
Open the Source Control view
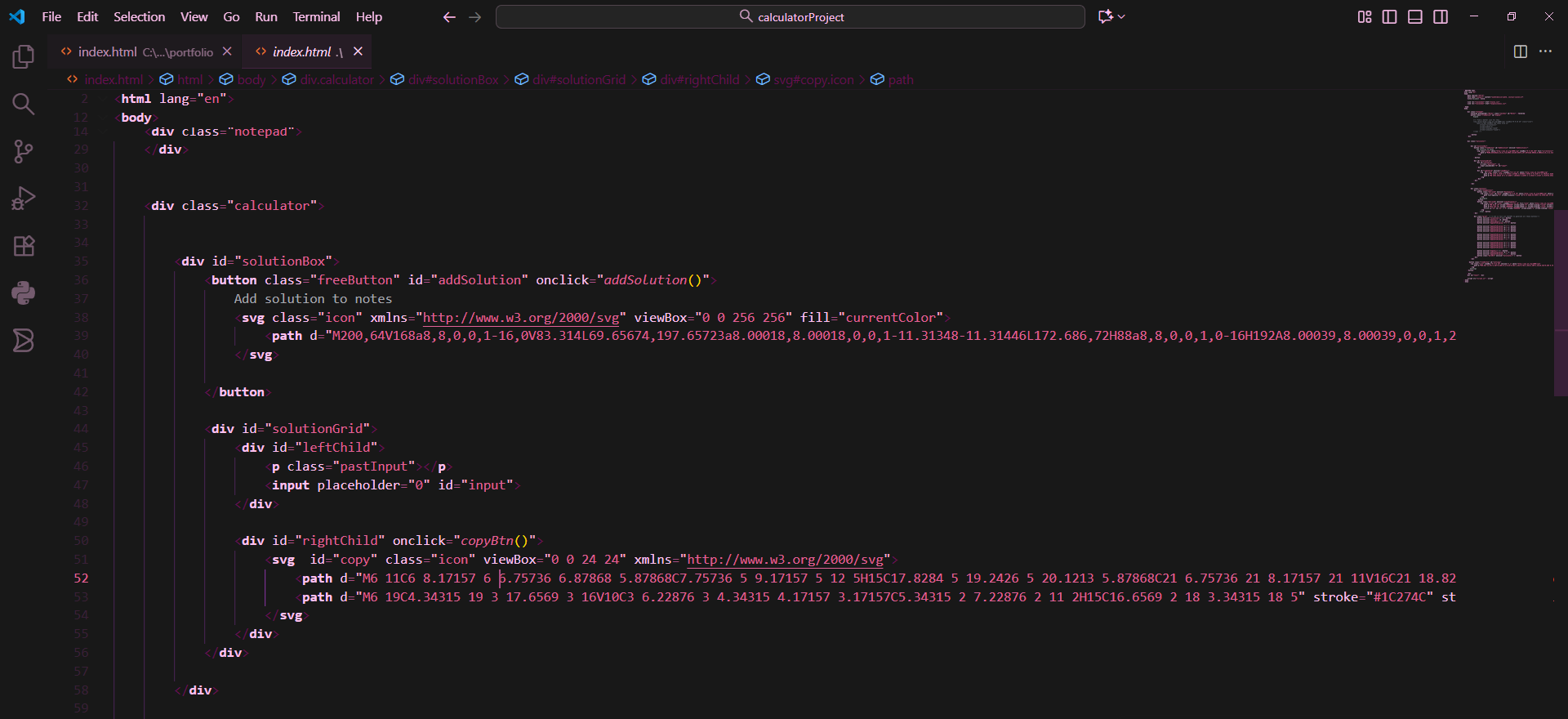(x=24, y=151)
